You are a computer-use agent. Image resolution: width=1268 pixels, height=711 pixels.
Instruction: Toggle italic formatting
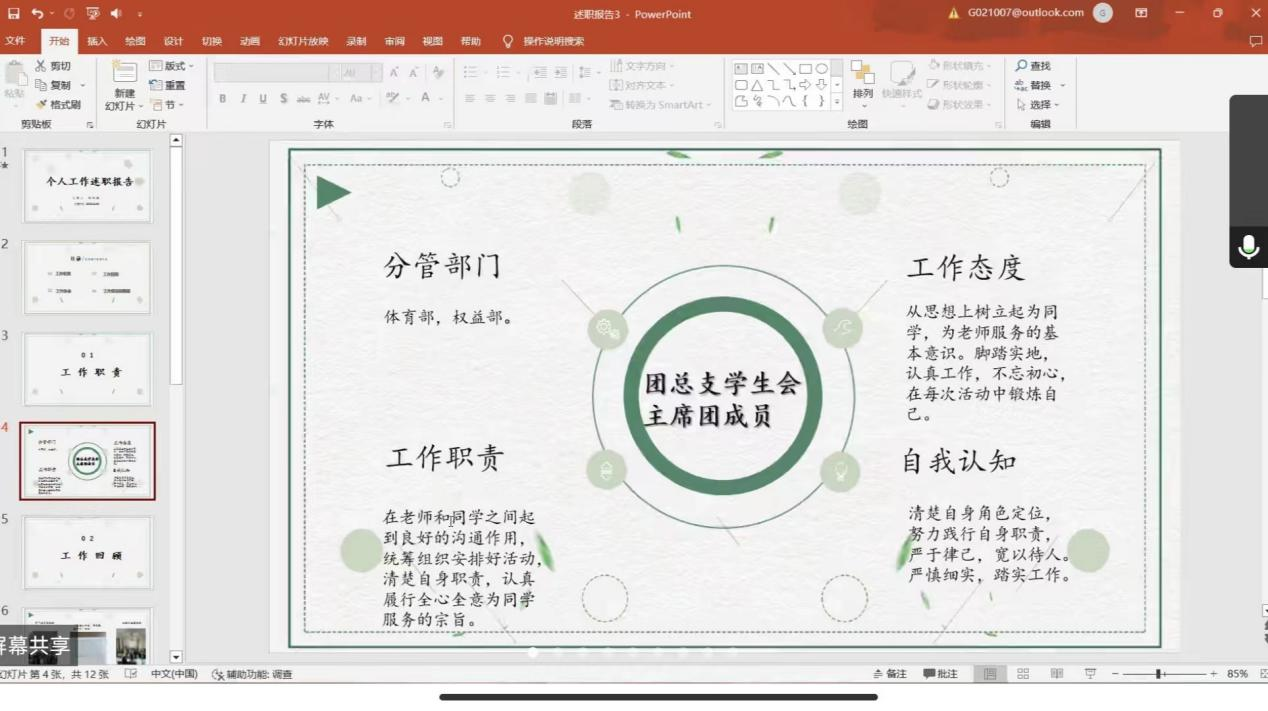[242, 98]
